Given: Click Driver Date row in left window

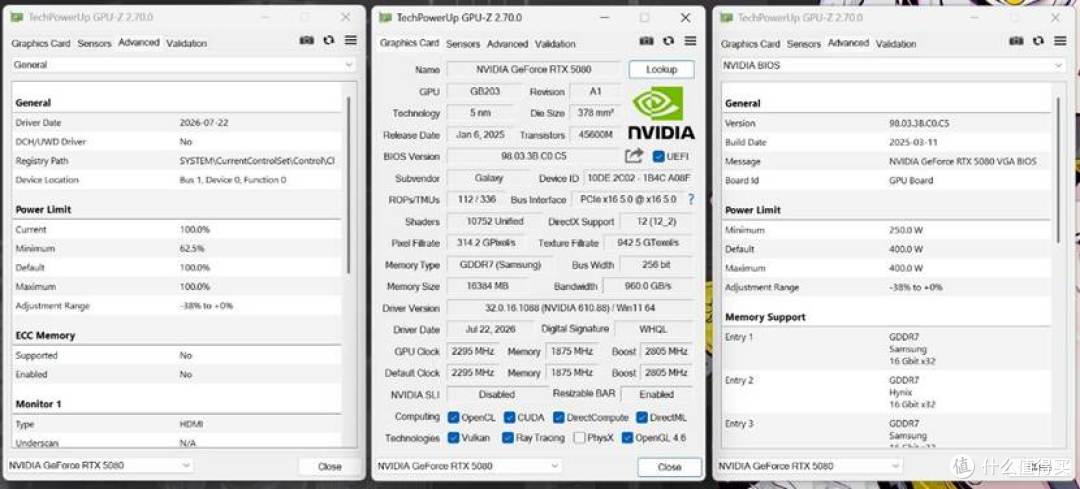Looking at the screenshot, I should pos(178,123).
